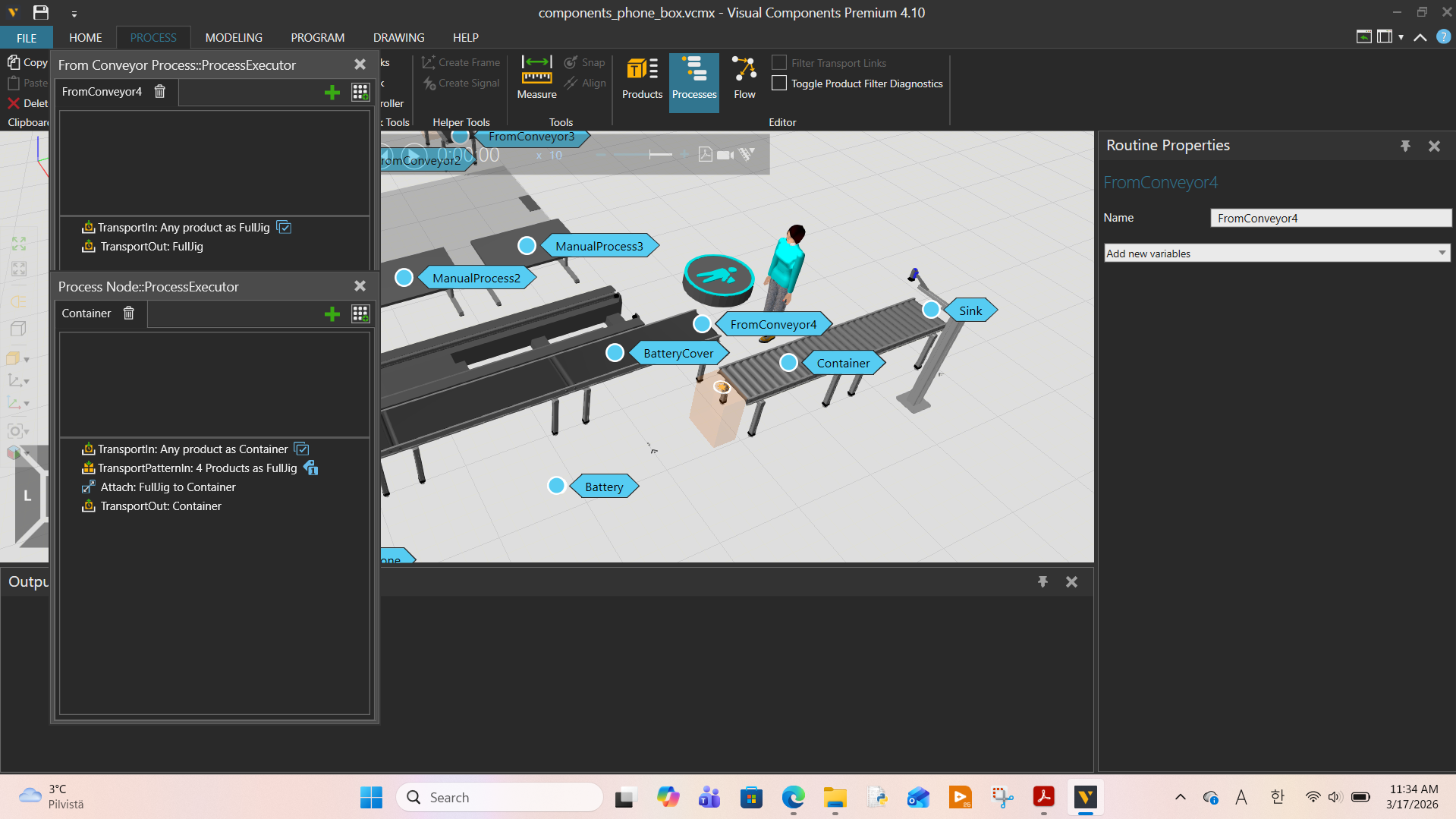Open the PROGRAM ribbon tab
The height and width of the screenshot is (819, 1456).
tap(317, 38)
